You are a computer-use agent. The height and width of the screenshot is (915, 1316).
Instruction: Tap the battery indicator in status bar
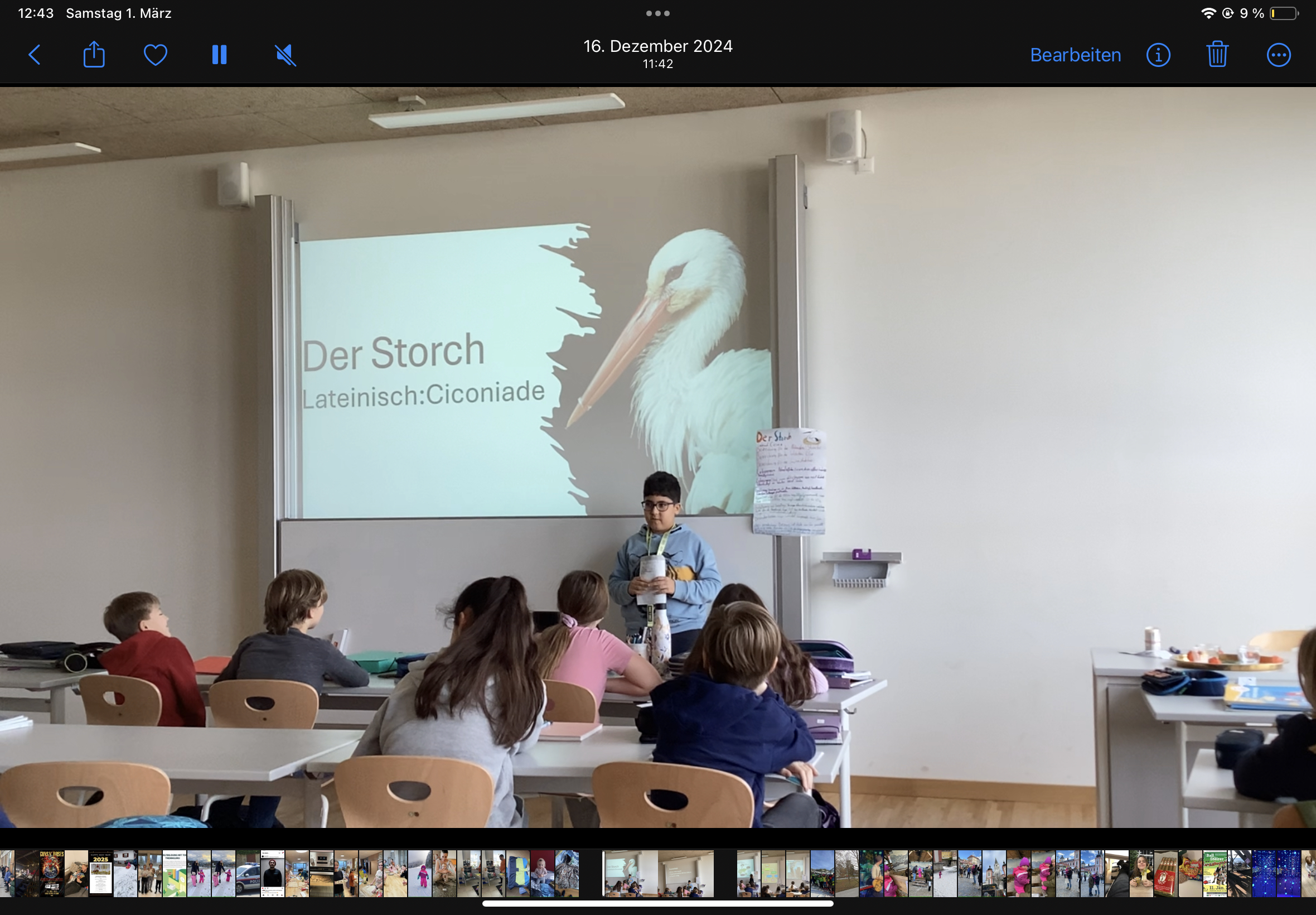[x=1283, y=13]
